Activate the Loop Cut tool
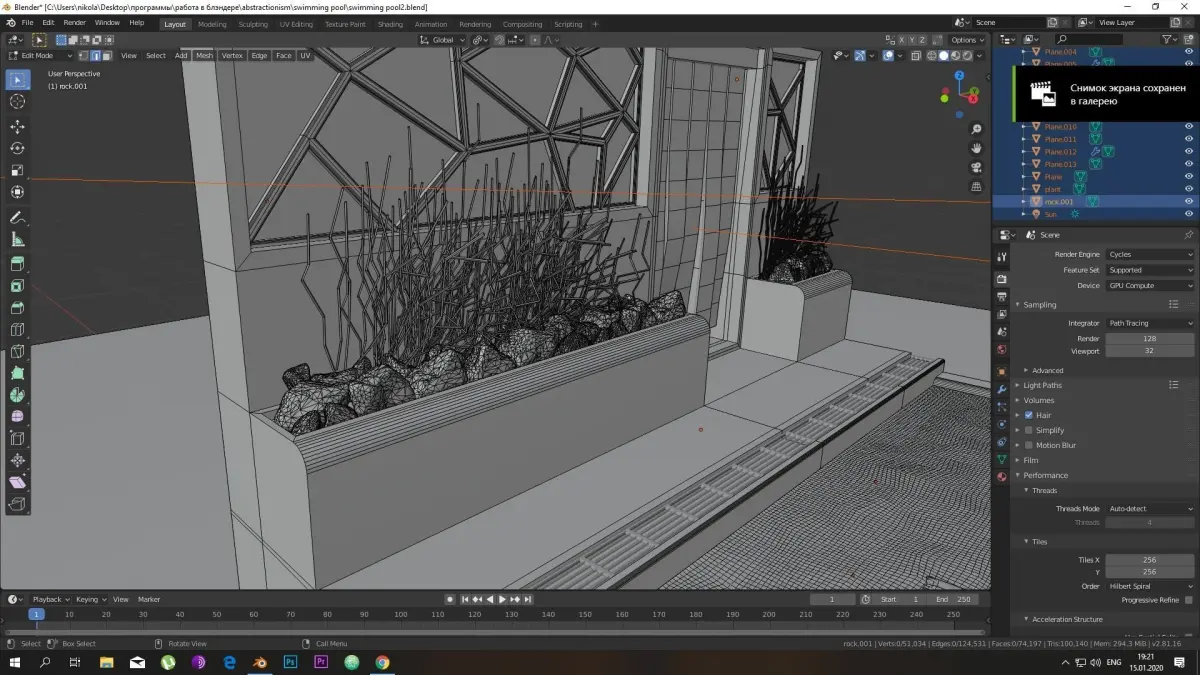The width and height of the screenshot is (1200, 675). click(17, 330)
